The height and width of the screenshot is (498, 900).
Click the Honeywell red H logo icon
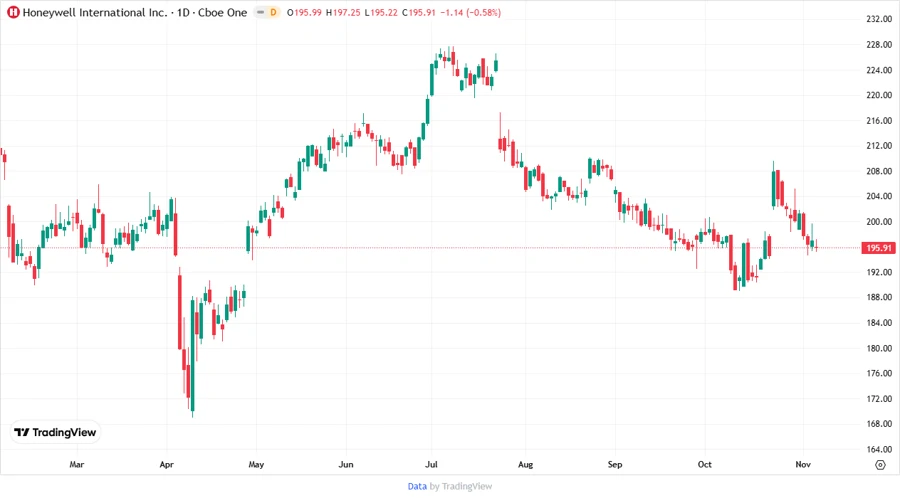(13, 12)
